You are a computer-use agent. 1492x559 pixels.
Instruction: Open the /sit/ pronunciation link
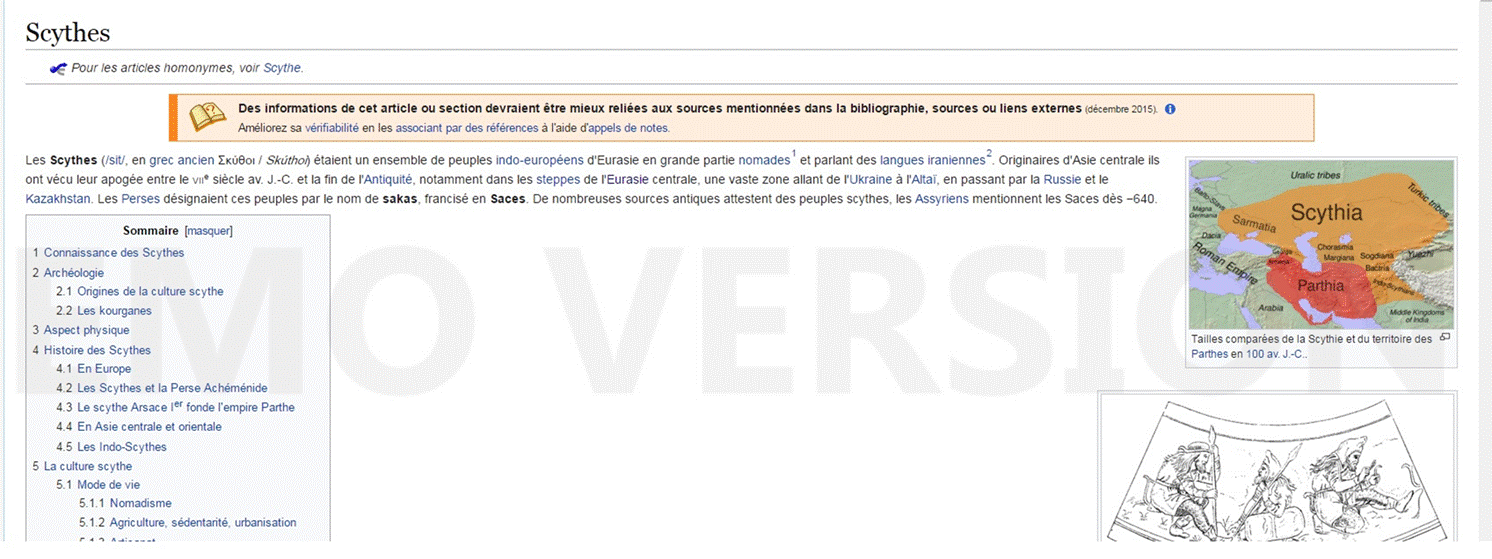point(113,161)
